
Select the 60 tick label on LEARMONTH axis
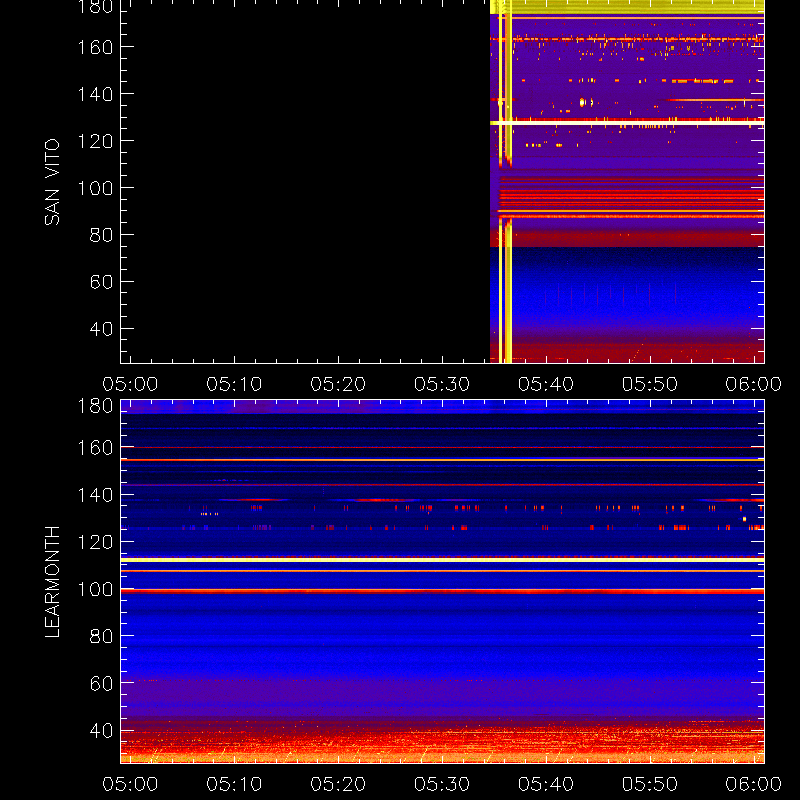point(101,683)
